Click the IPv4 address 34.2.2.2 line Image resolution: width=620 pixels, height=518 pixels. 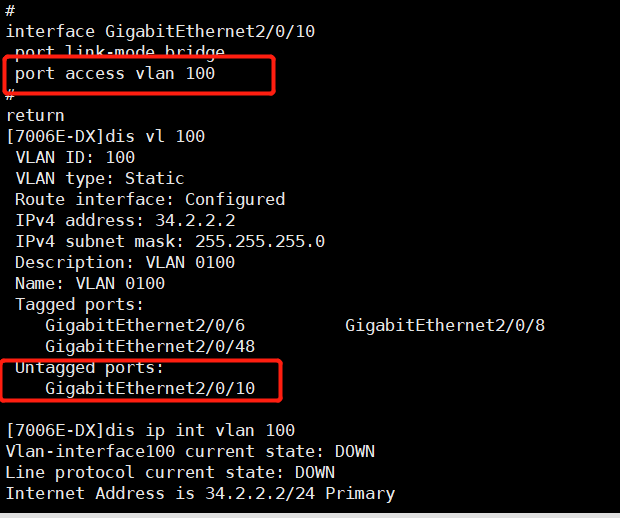point(125,220)
